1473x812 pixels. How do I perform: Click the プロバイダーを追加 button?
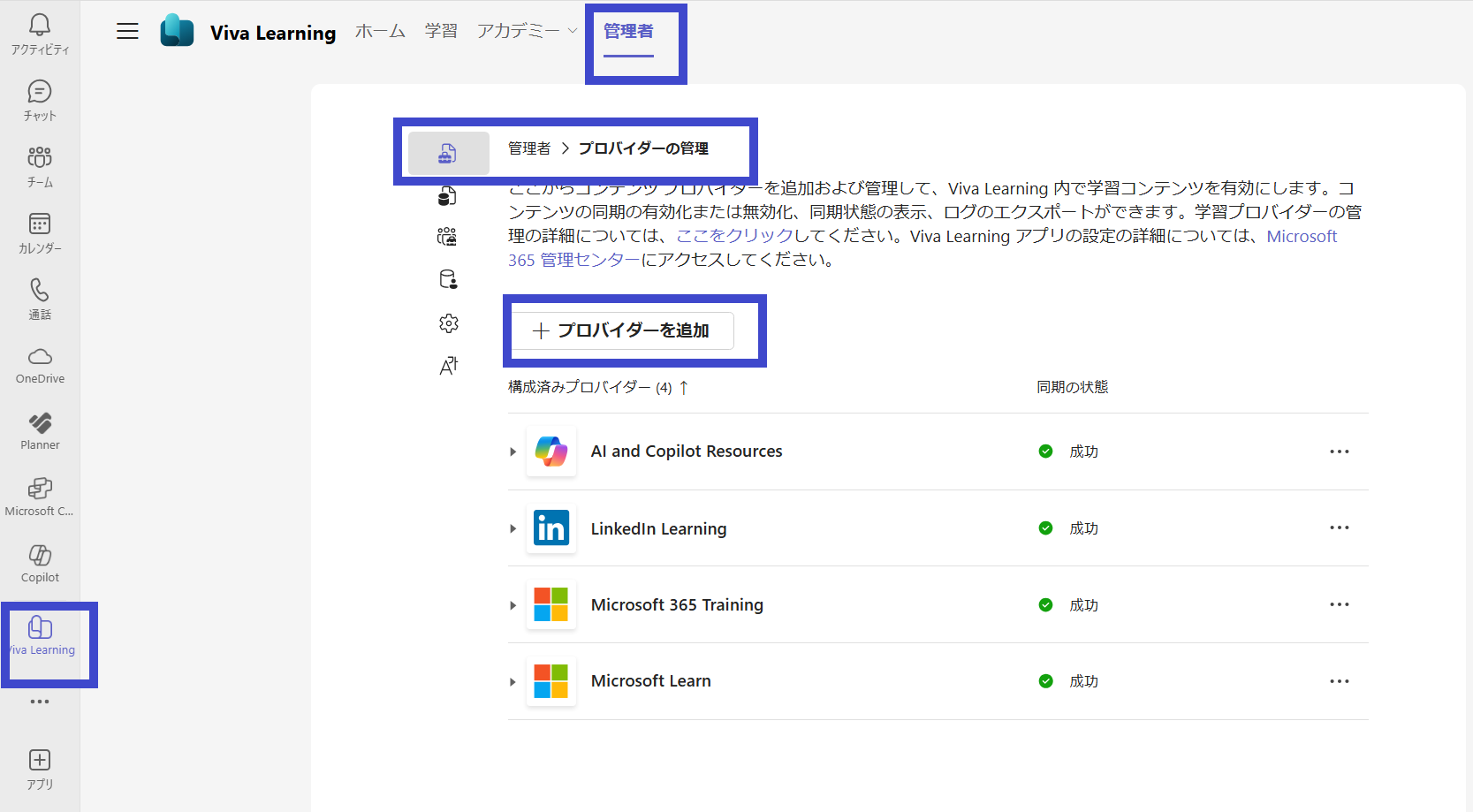click(x=623, y=330)
